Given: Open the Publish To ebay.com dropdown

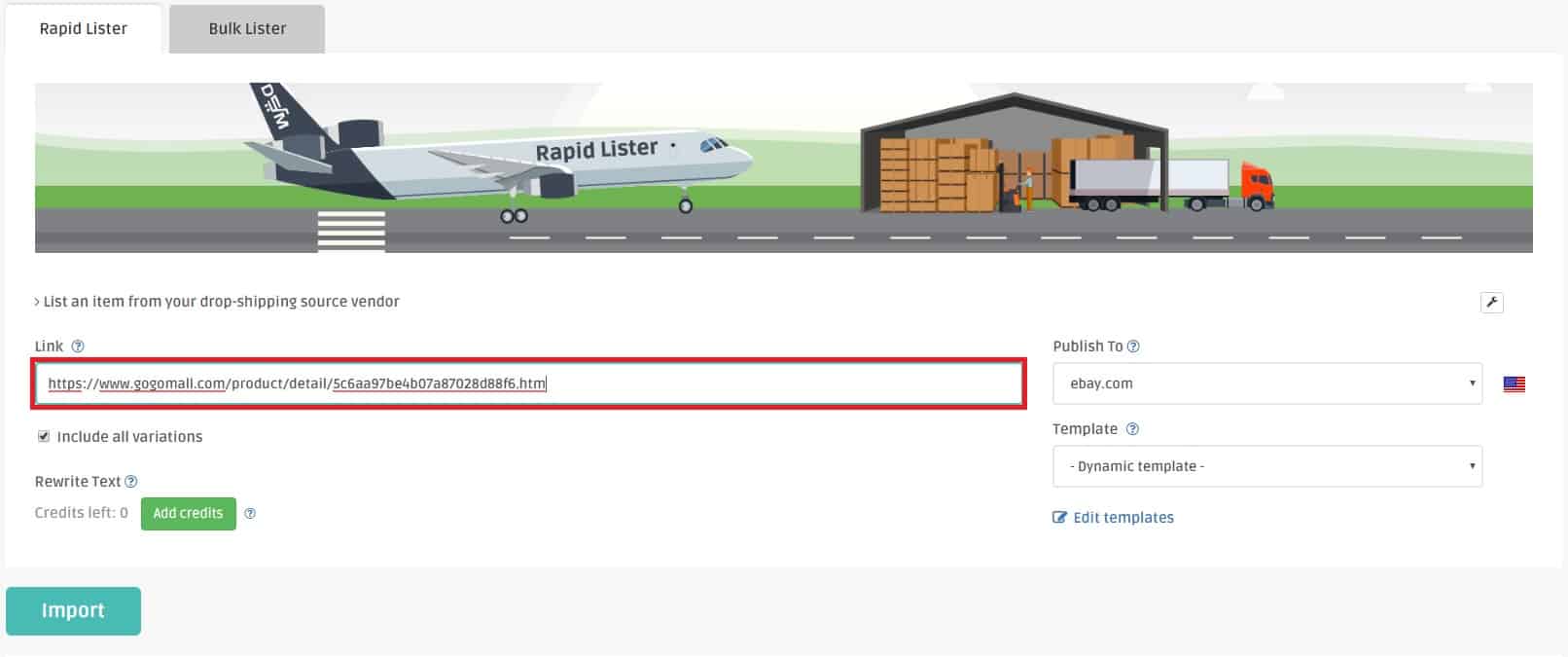Looking at the screenshot, I should (1267, 383).
